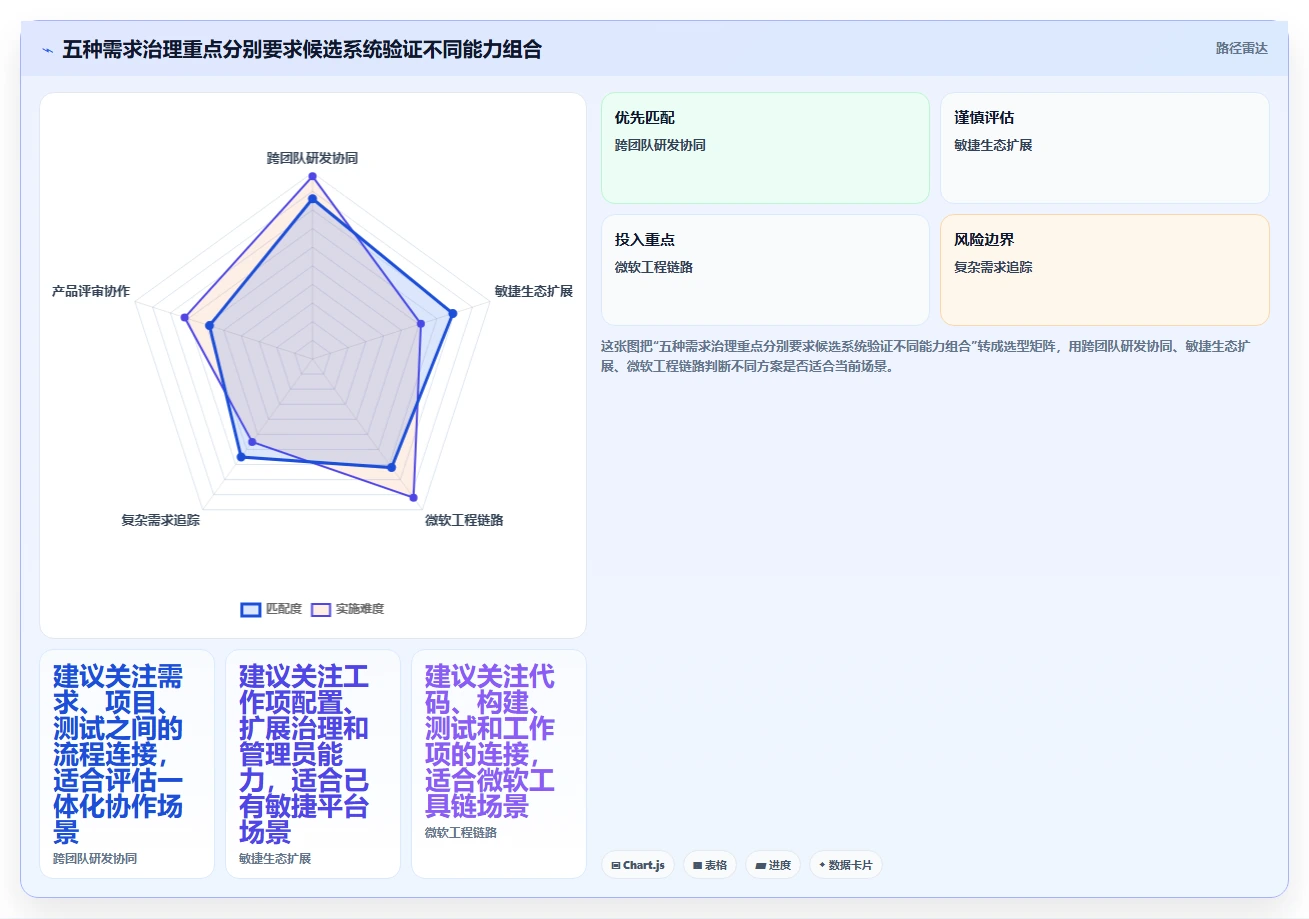The height and width of the screenshot is (919, 1309).
Task: Click the 实施难度 point on 产品评审协作 axis
Action: [x=185, y=317]
